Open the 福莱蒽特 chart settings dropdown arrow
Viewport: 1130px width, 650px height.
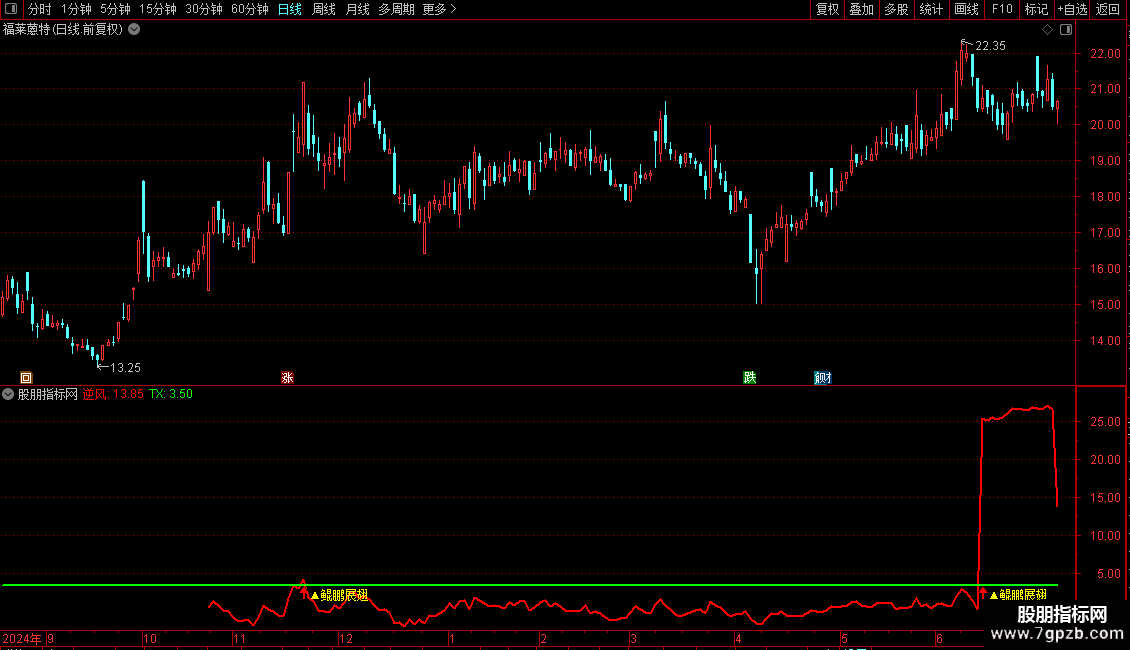click(134, 30)
